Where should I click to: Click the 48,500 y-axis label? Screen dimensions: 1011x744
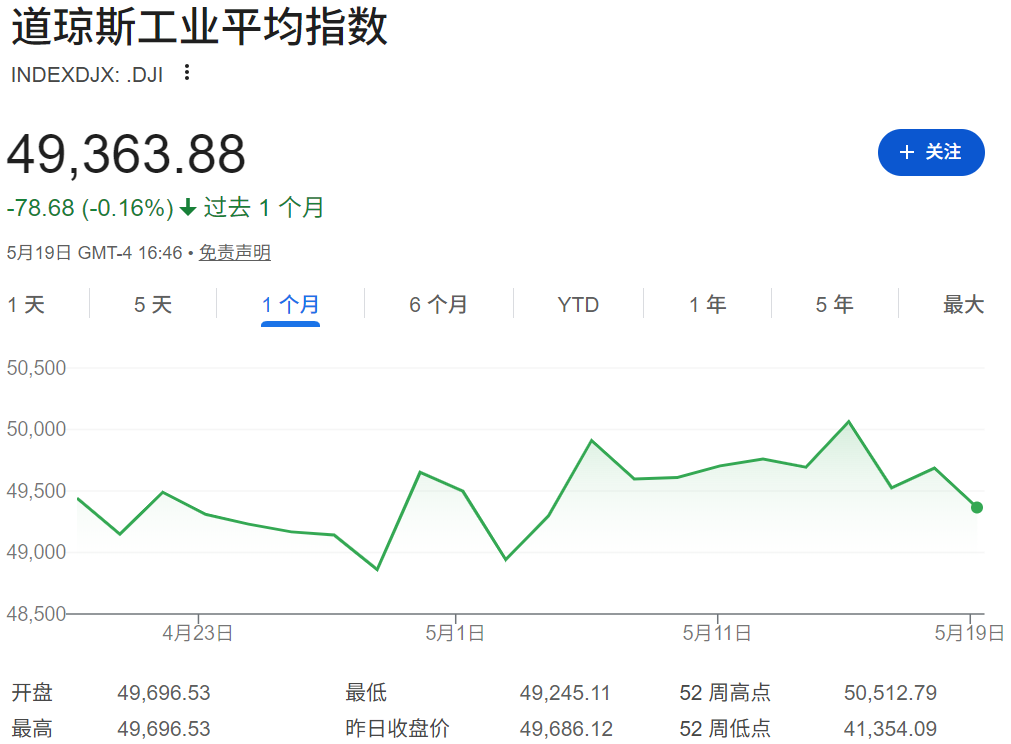click(x=36, y=613)
